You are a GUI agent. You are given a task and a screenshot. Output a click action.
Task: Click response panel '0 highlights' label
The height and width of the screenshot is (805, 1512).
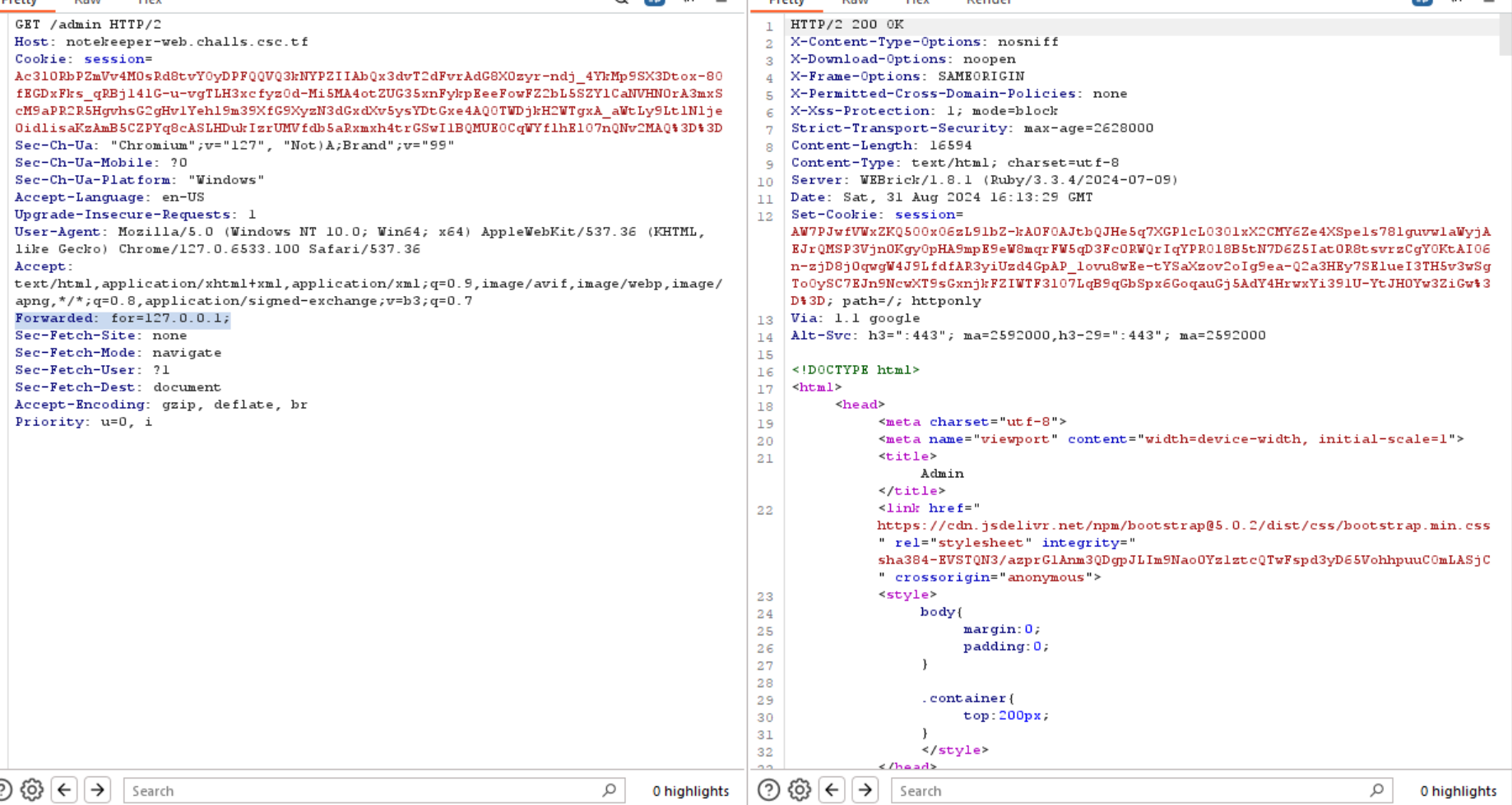point(1458,791)
